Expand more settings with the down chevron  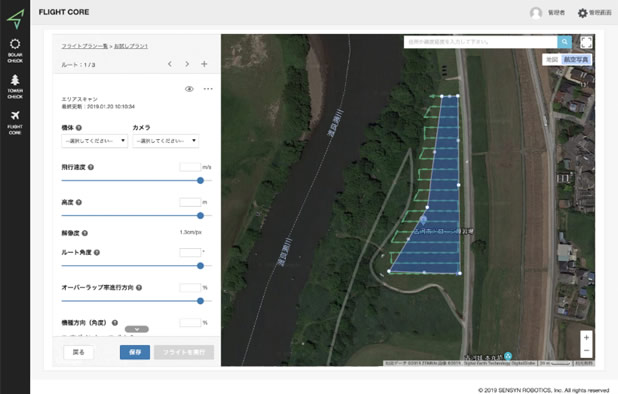pos(137,329)
